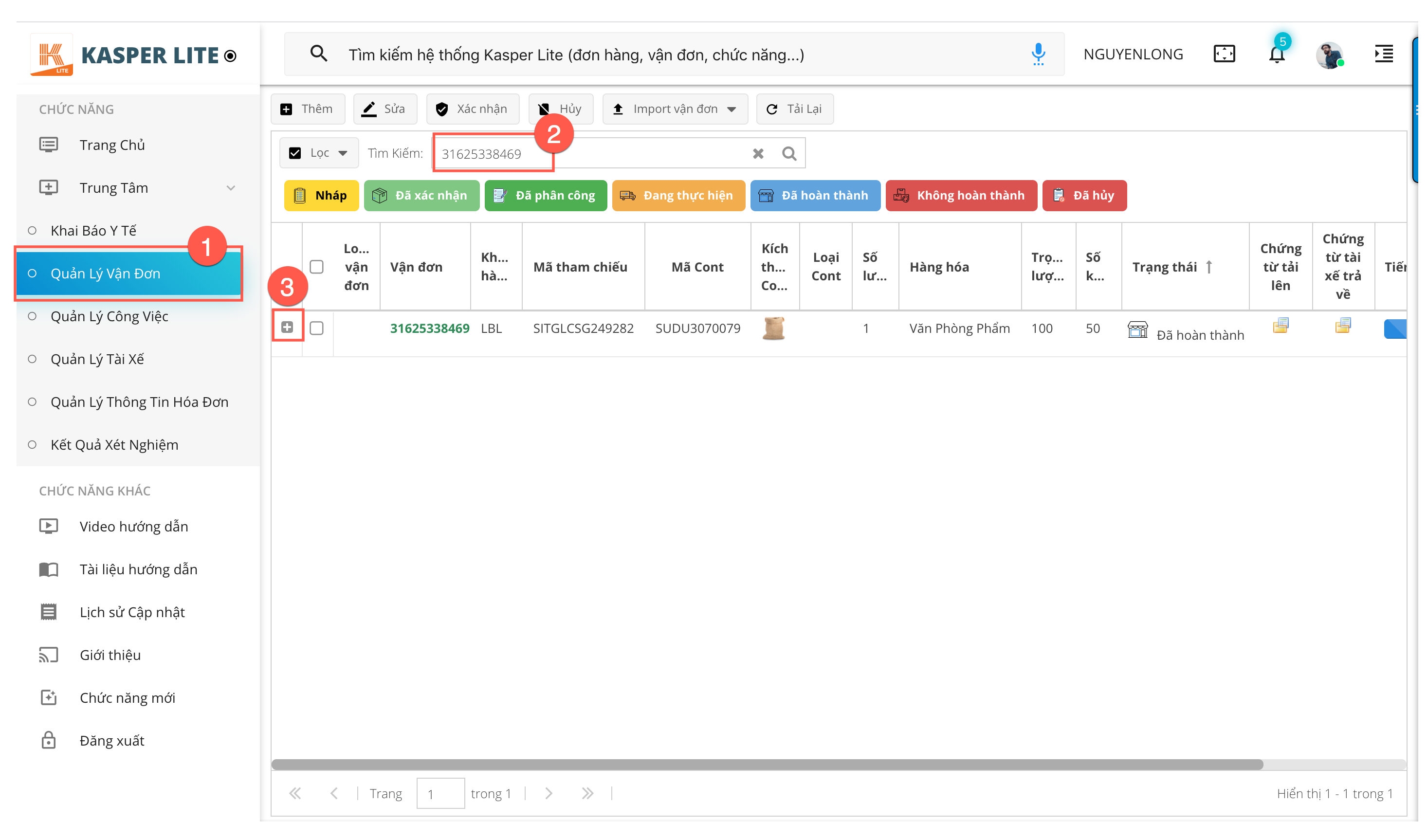Click the horizontal scrollbar under the table
The height and width of the screenshot is (840, 1427).
click(767, 765)
